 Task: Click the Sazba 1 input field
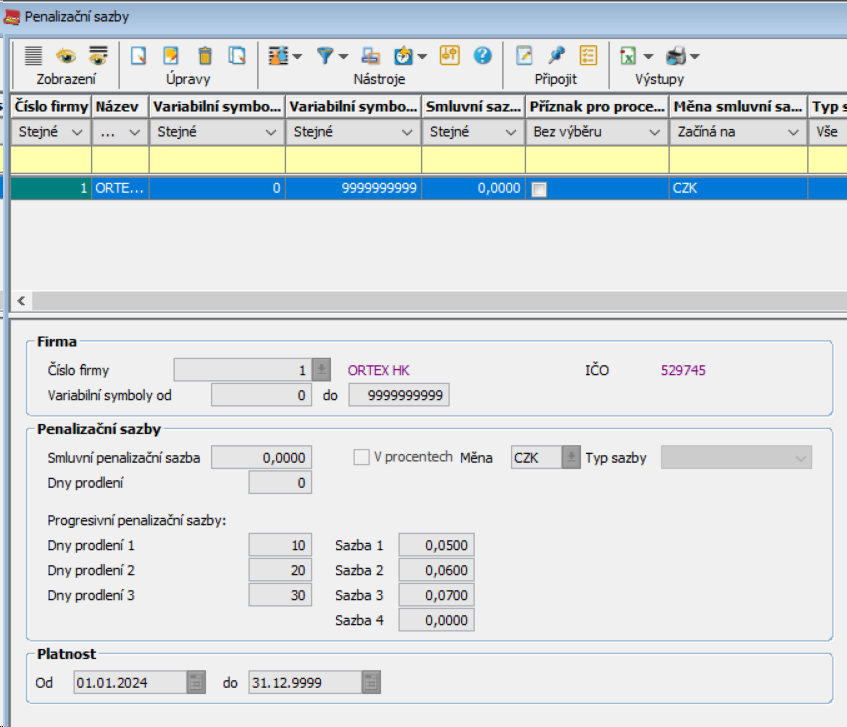click(436, 545)
